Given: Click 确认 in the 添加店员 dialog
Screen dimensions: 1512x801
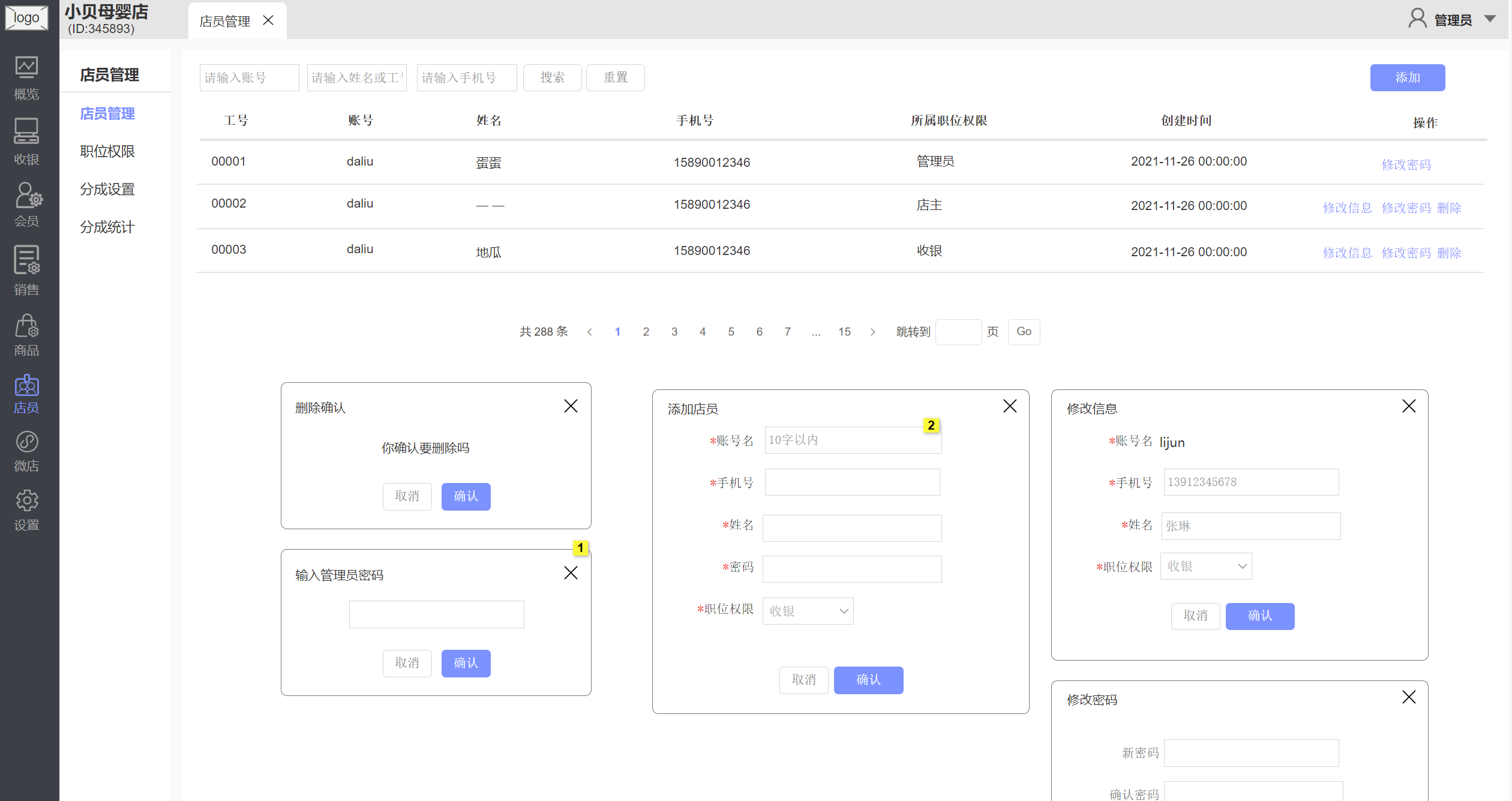Looking at the screenshot, I should (x=868, y=680).
